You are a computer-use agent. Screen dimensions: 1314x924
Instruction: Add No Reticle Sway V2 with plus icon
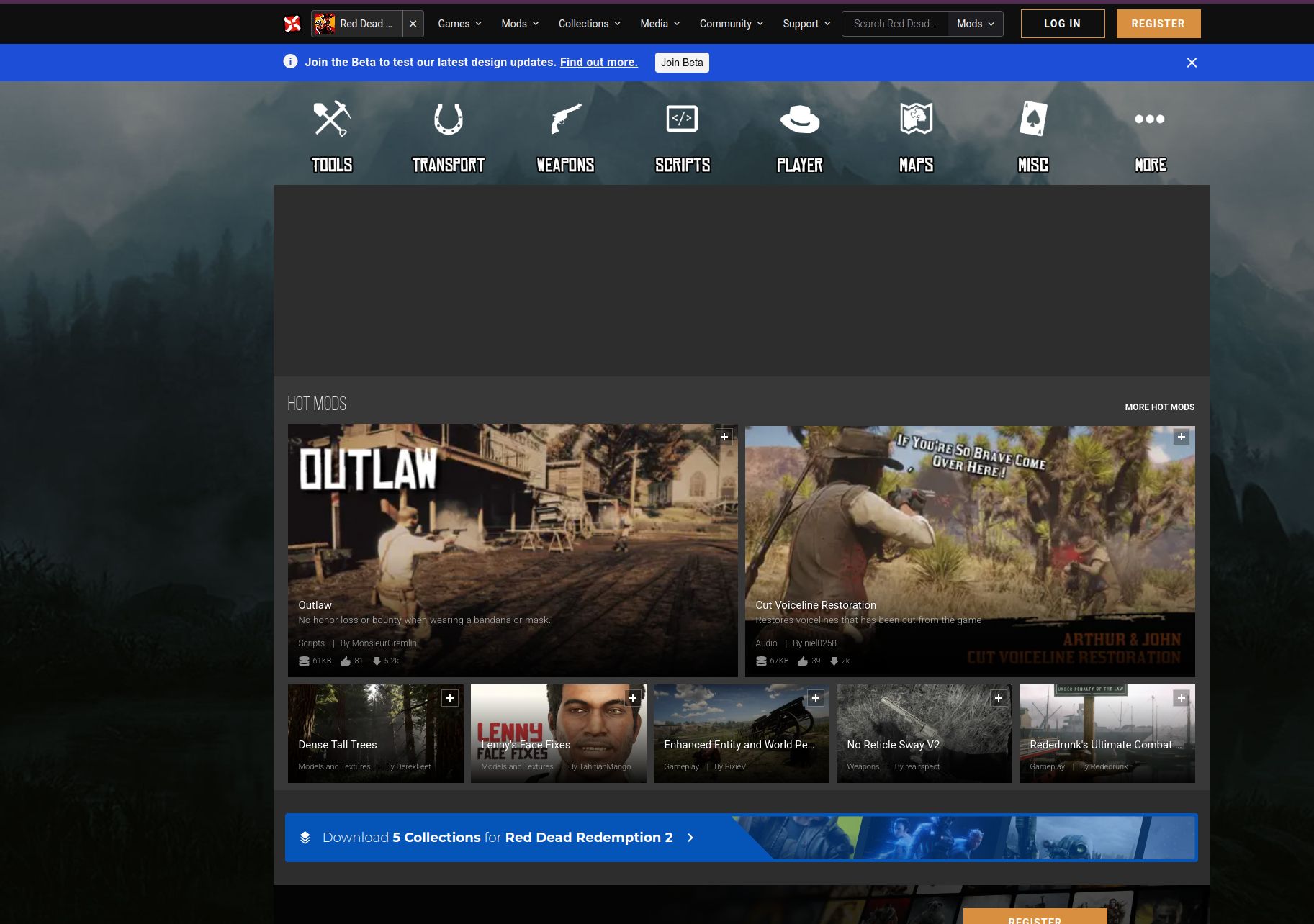pos(999,698)
